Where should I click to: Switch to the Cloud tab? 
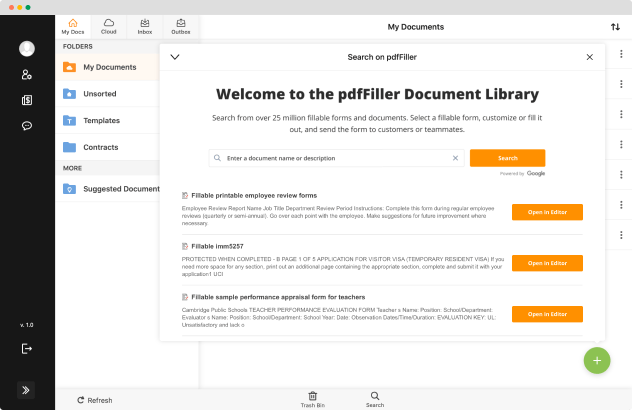click(109, 27)
